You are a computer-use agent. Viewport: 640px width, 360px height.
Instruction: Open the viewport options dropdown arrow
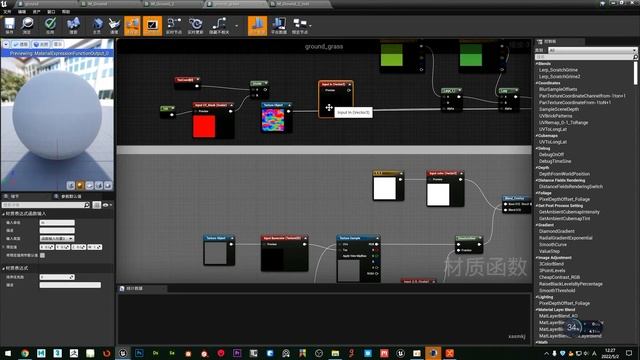(6, 44)
